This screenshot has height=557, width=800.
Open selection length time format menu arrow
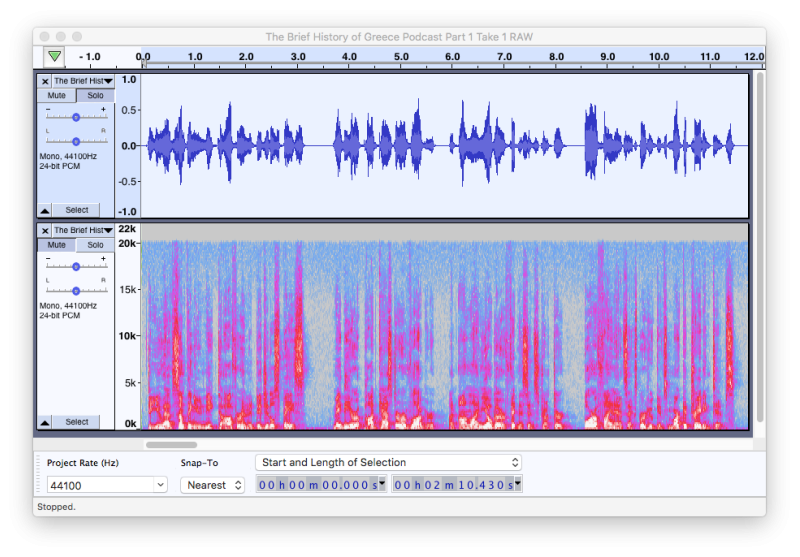tap(517, 484)
